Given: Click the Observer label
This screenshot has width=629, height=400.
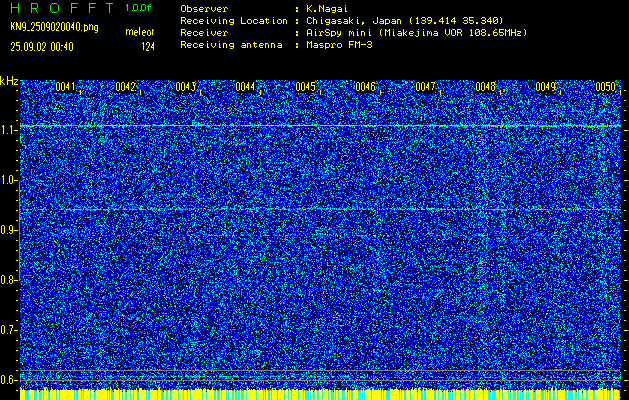Looking at the screenshot, I should 204,9.
